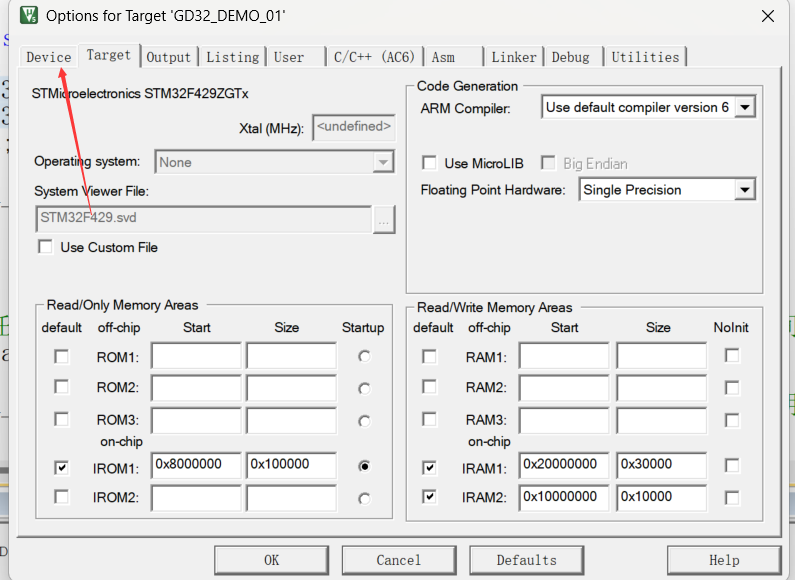Check the RAM2 default checkbox
The height and width of the screenshot is (580, 795).
coord(429,387)
